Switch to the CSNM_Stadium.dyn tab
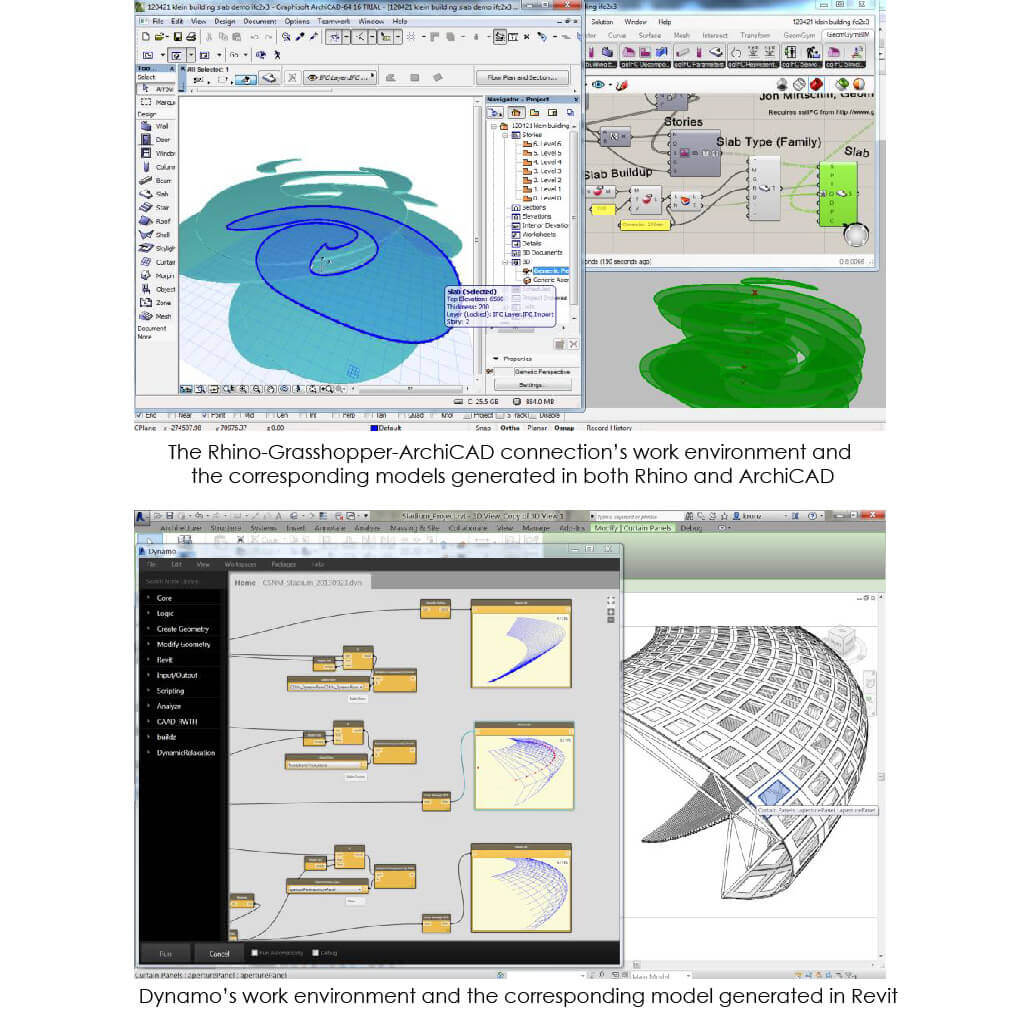The height and width of the screenshot is (1020, 1020). pos(310,582)
